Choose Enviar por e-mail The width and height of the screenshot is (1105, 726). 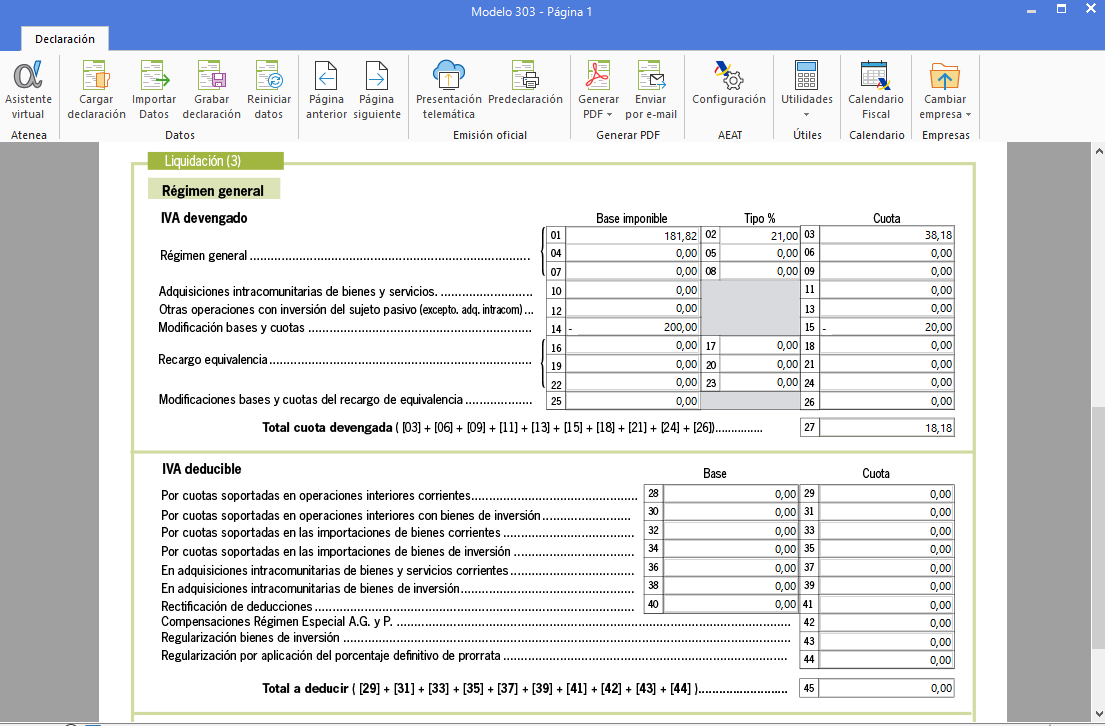coord(650,90)
